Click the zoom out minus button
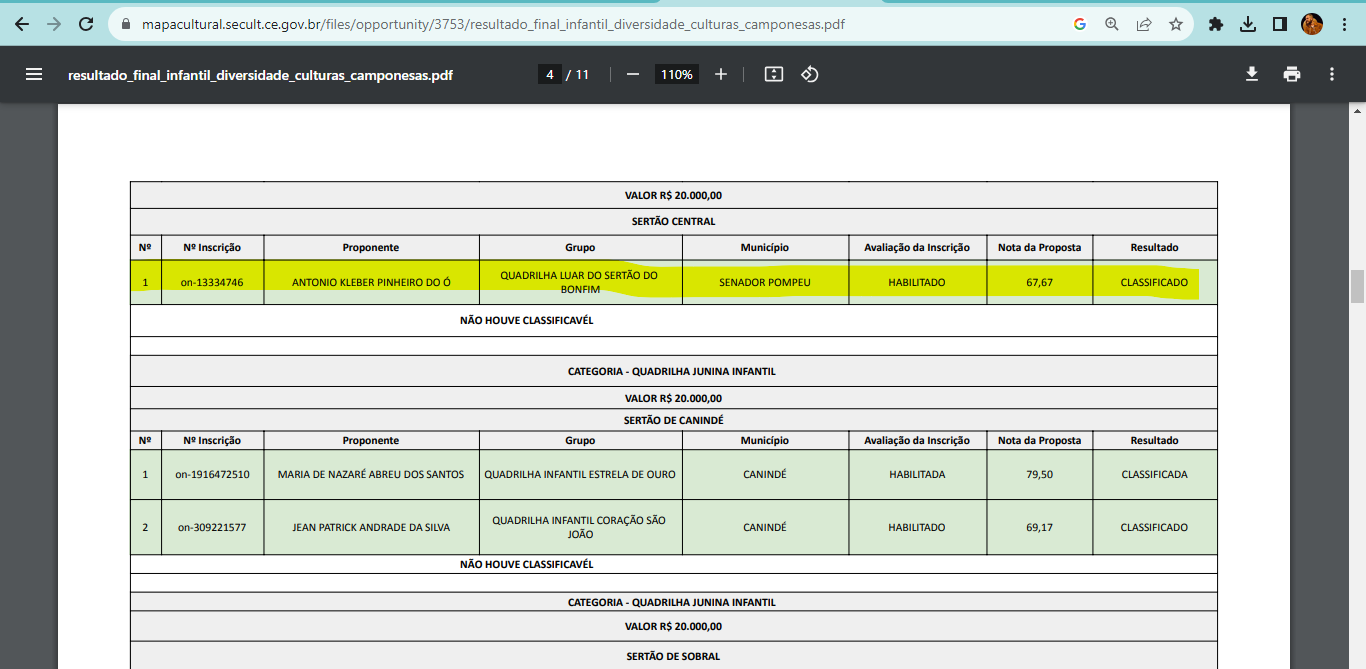The height and width of the screenshot is (669, 1366). click(x=632, y=74)
